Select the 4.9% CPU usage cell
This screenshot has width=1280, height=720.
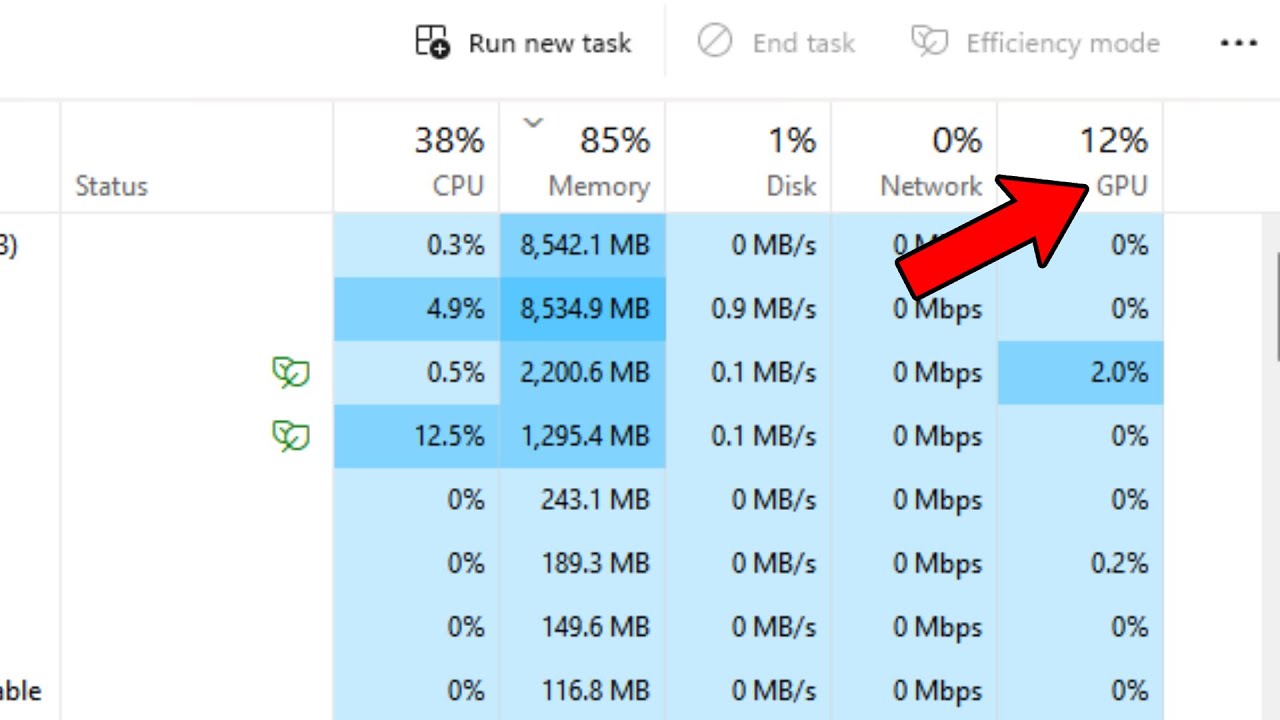416,309
